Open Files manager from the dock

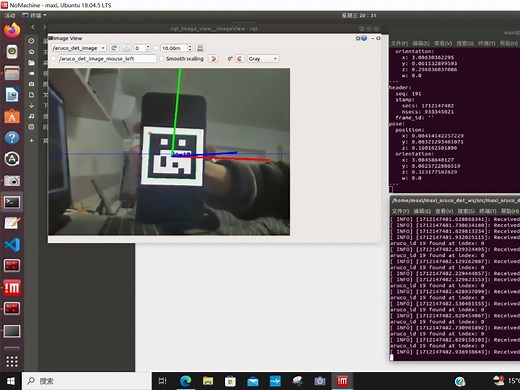tap(12, 73)
